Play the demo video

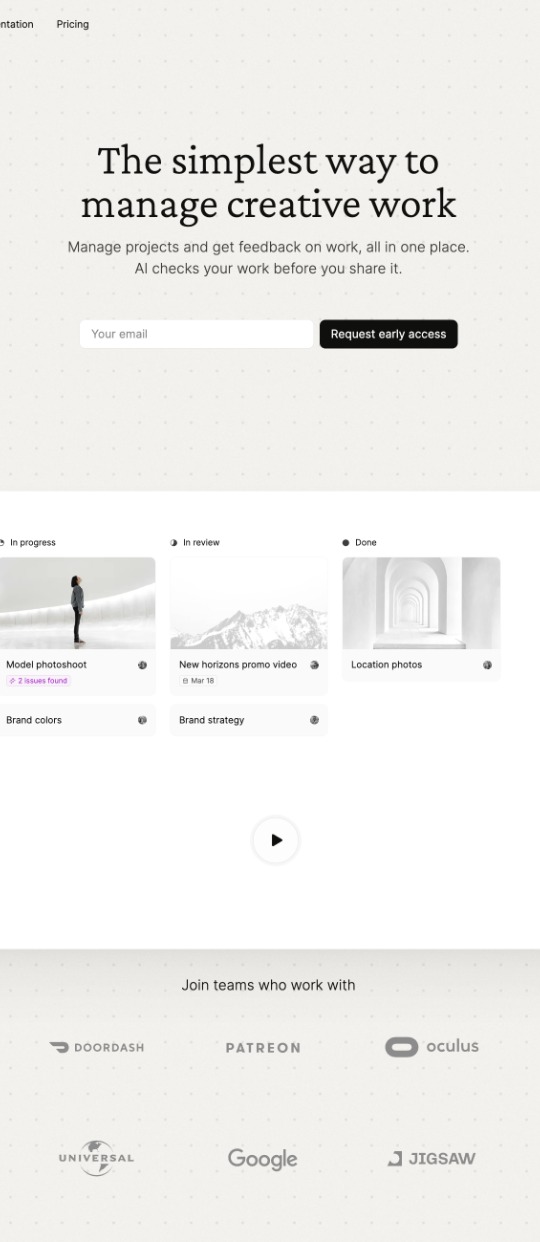[276, 840]
